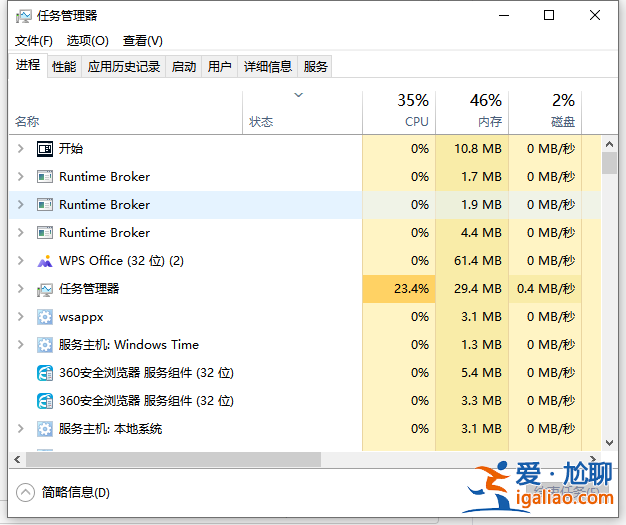Sort processes by the 状态 column

coord(302,113)
